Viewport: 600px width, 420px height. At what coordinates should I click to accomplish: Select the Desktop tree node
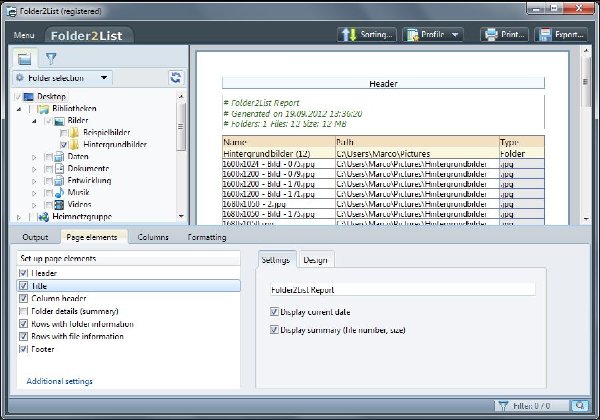point(51,96)
